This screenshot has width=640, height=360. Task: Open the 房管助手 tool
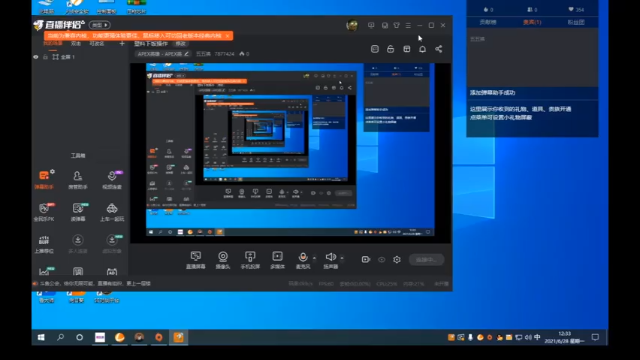(78, 179)
